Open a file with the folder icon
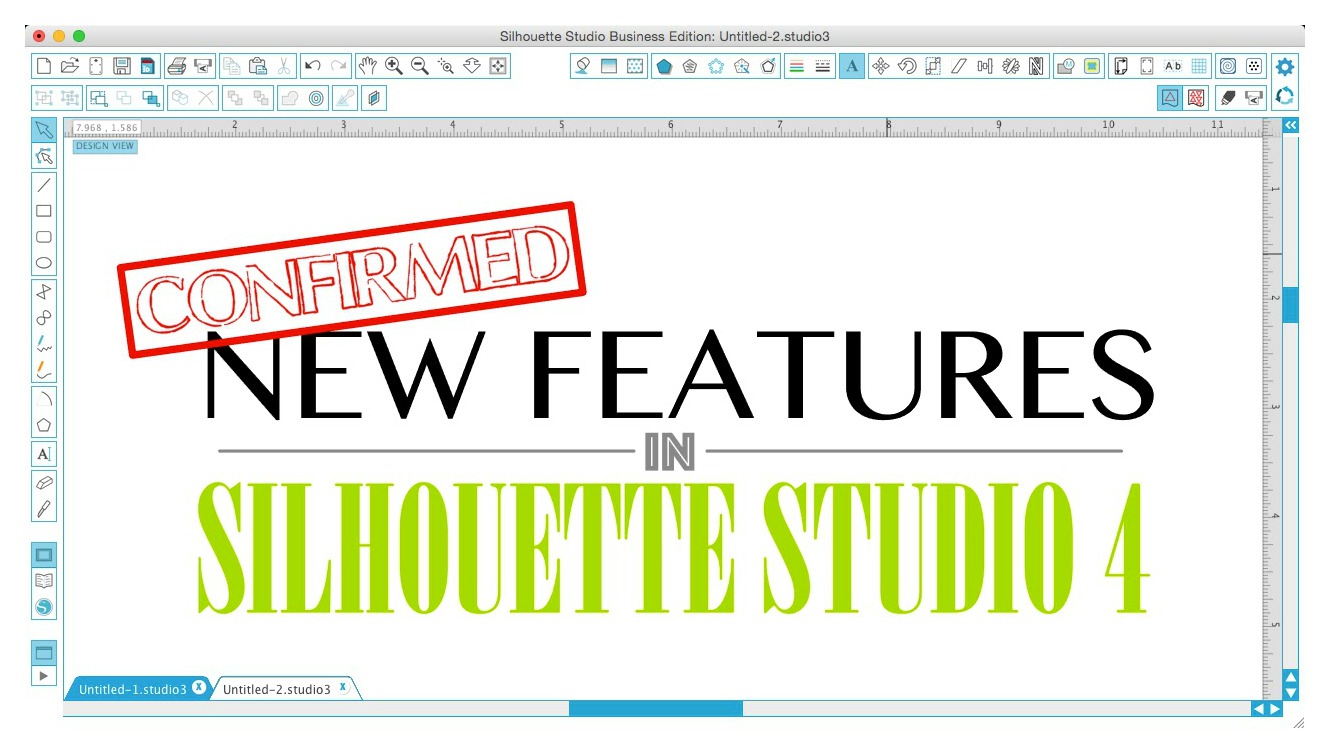The image size is (1330, 754). click(69, 66)
